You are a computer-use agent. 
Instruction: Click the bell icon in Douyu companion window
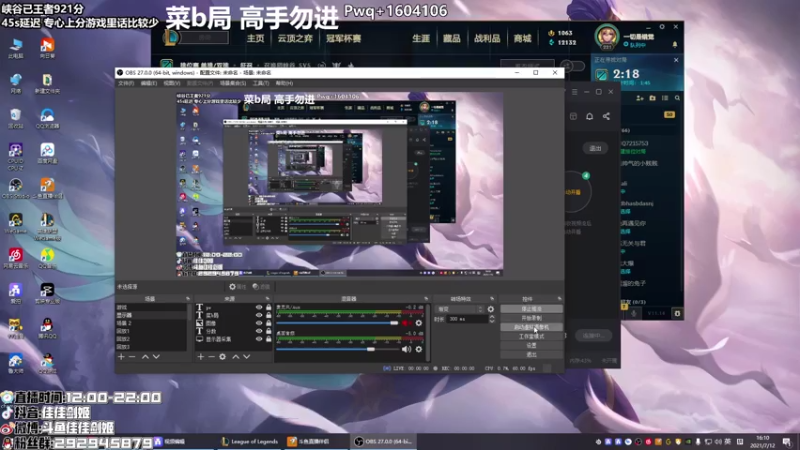point(589,116)
